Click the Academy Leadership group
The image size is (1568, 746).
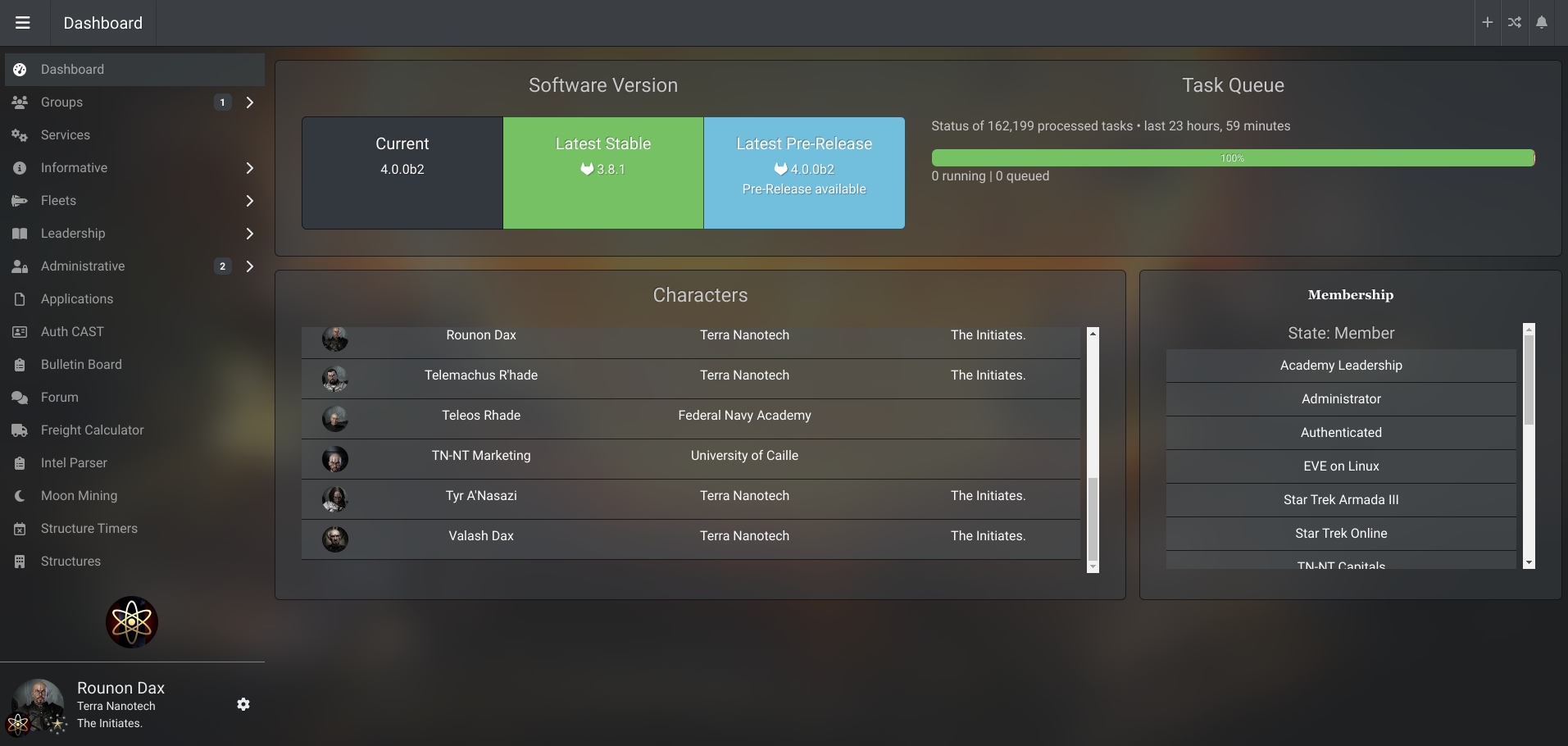1340,366
